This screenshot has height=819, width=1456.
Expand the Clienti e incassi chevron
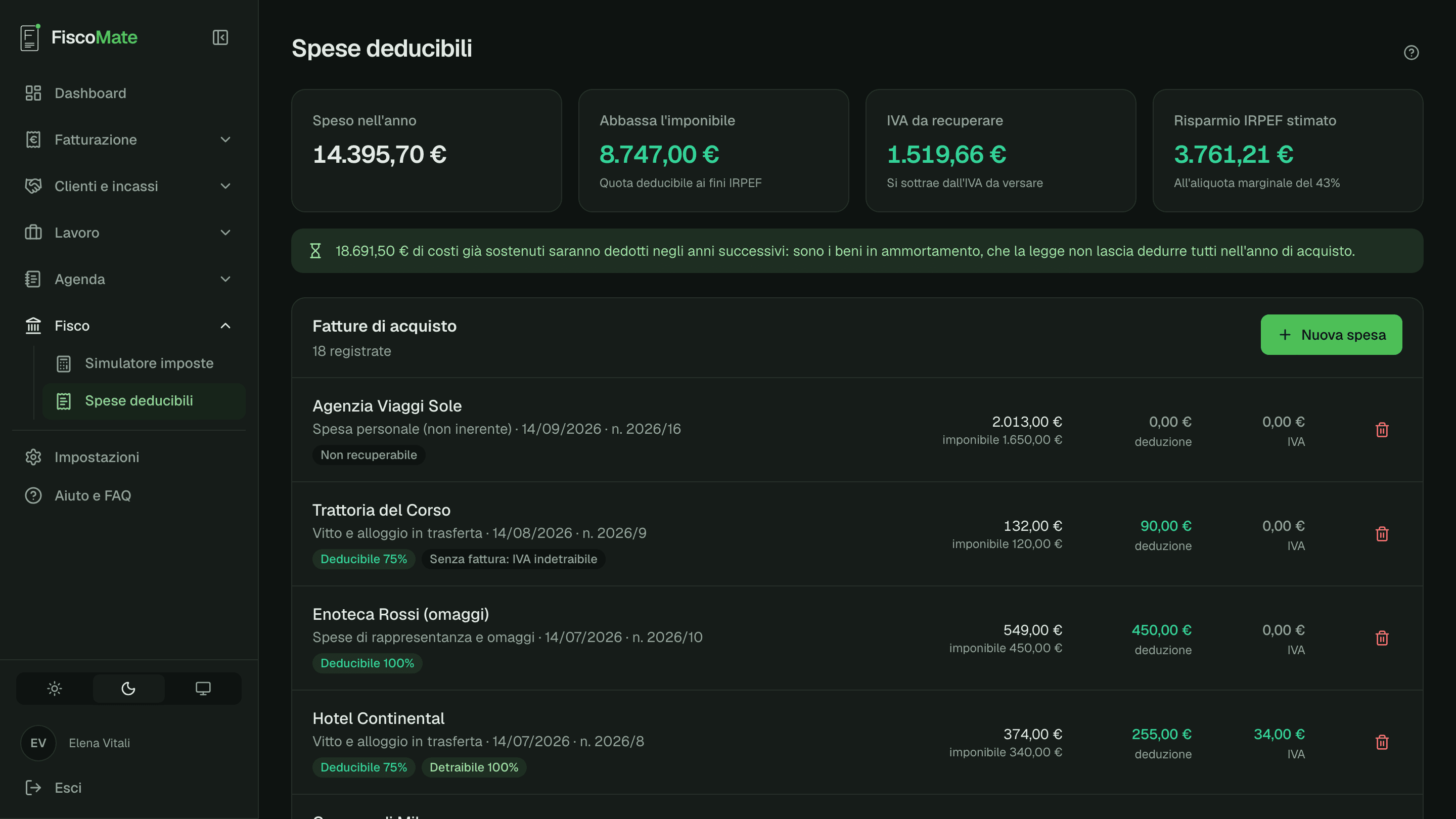(225, 186)
